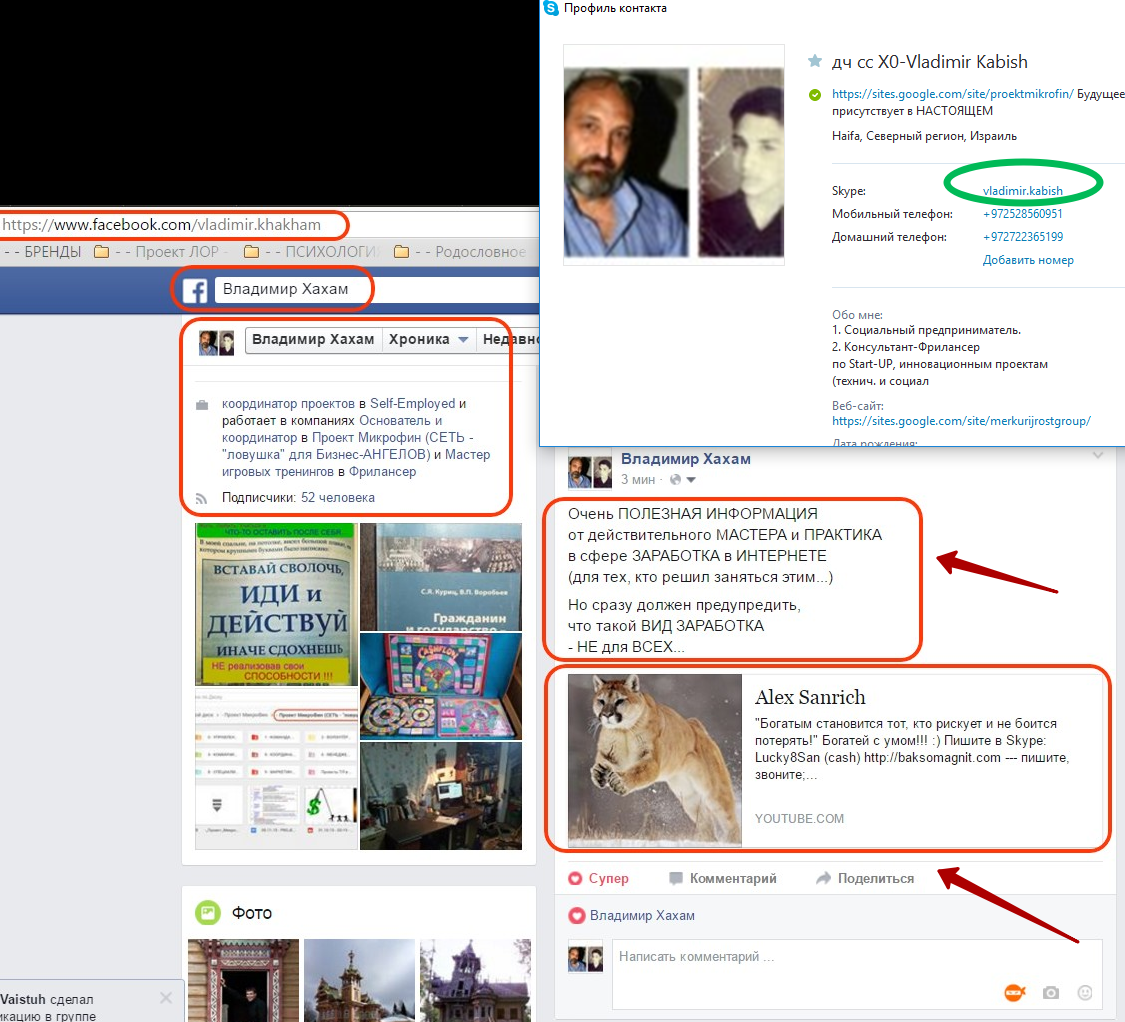
Task: Open the board game photo thumbnail
Action: [x=441, y=686]
